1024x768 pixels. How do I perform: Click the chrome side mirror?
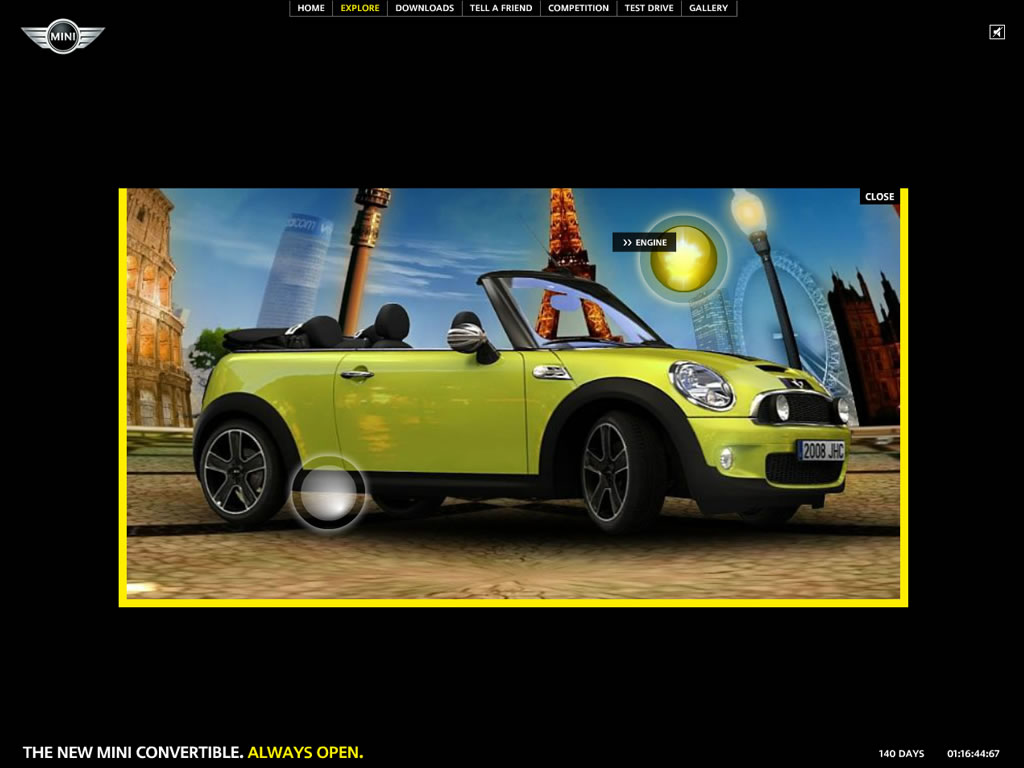[467, 336]
